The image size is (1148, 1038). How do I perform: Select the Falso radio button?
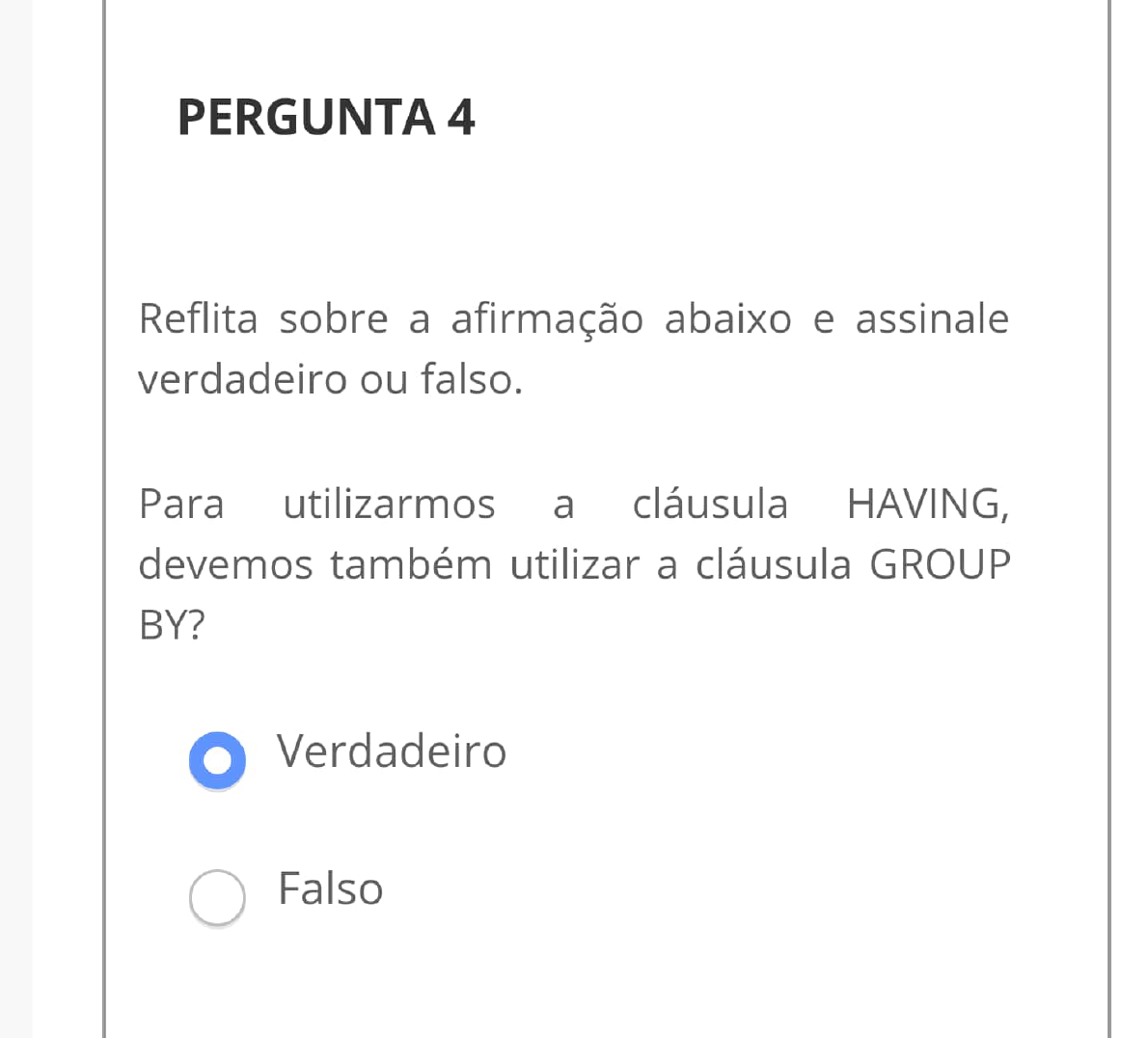(217, 897)
